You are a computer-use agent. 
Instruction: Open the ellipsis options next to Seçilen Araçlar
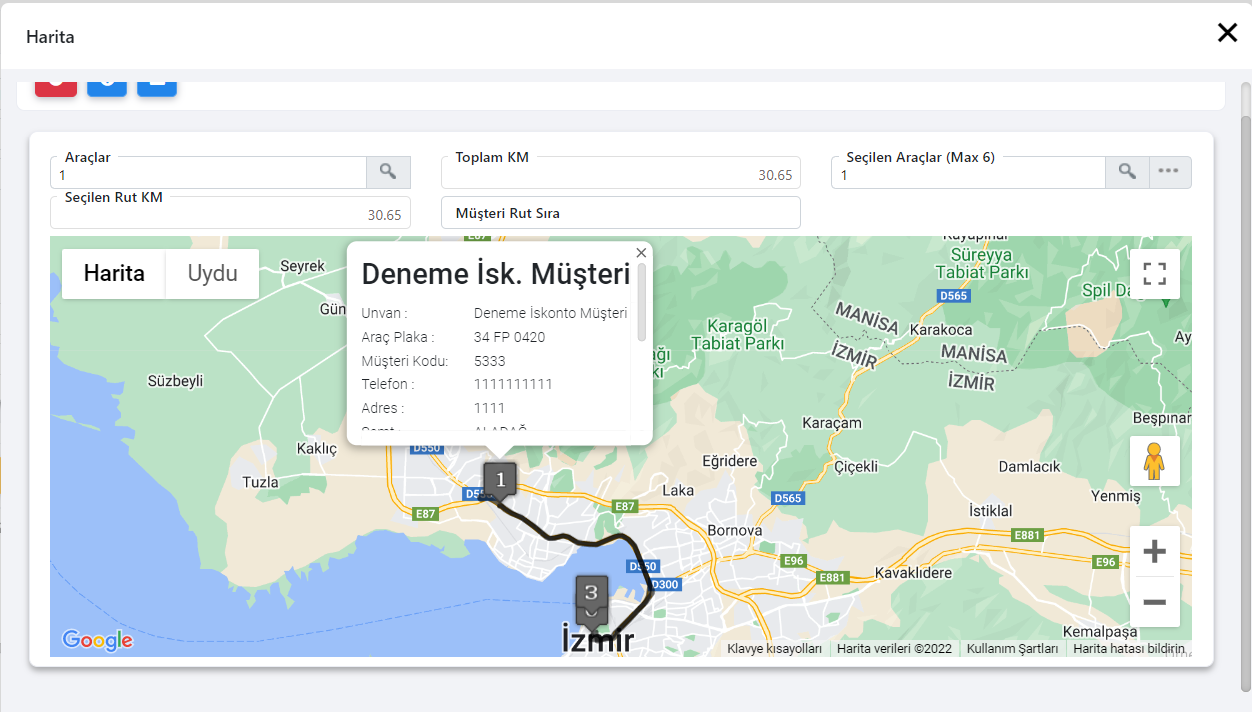pyautogui.click(x=1169, y=172)
